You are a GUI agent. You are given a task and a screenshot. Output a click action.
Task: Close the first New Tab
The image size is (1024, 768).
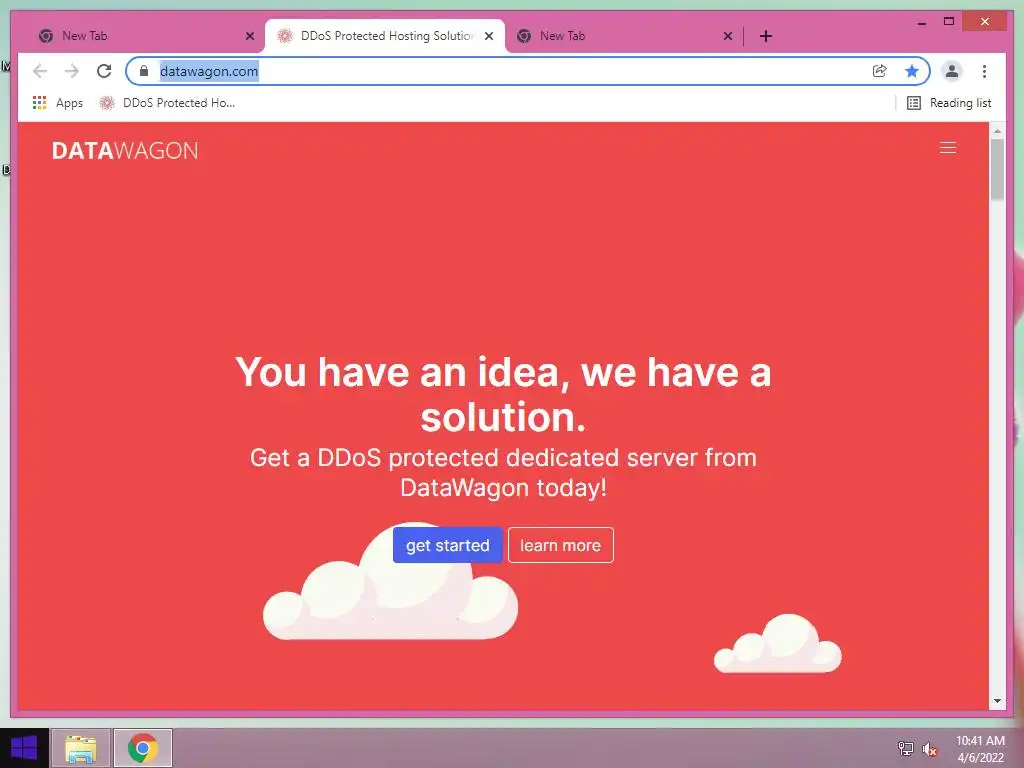click(249, 36)
